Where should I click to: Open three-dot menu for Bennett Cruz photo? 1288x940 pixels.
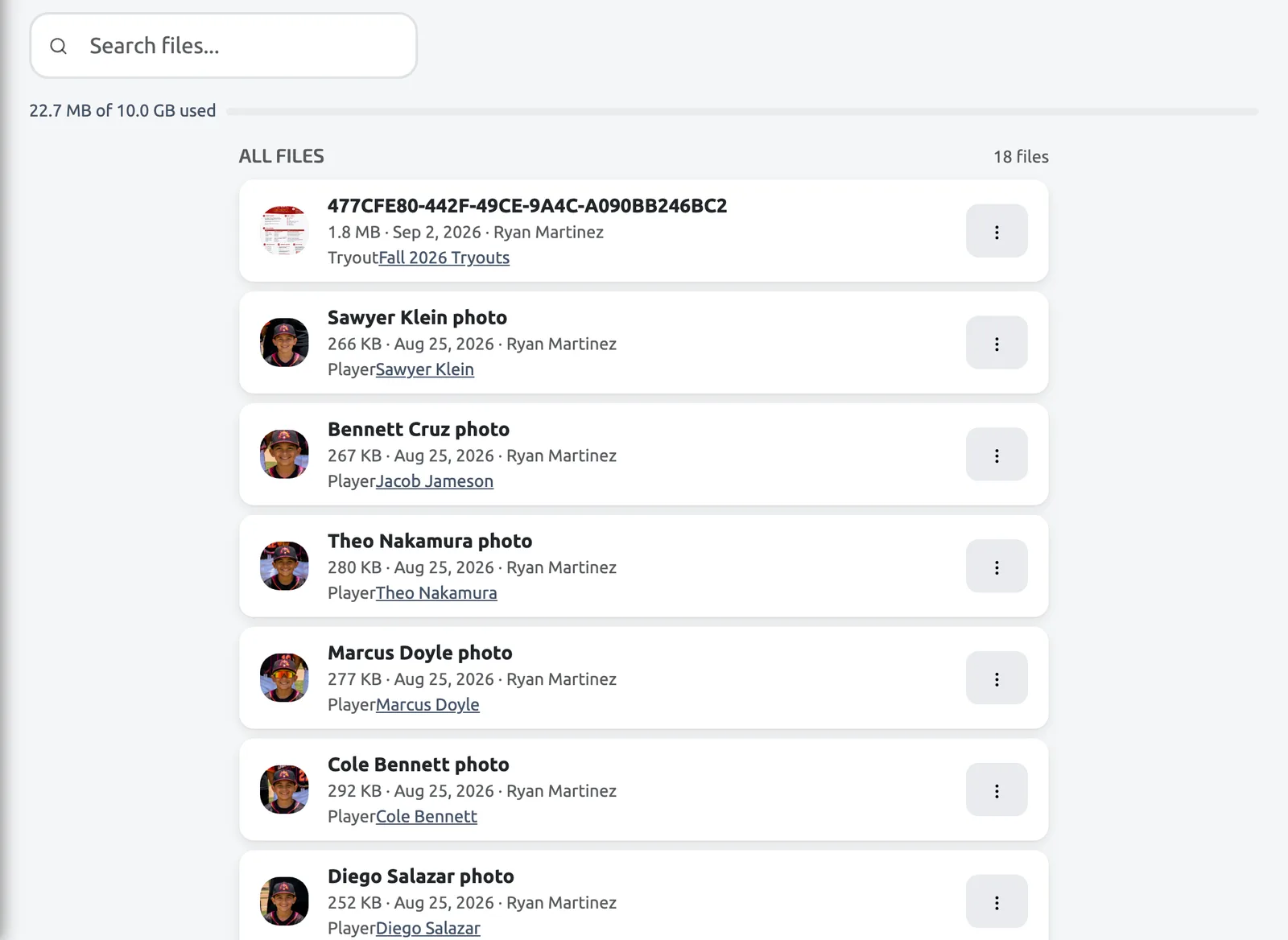click(997, 455)
